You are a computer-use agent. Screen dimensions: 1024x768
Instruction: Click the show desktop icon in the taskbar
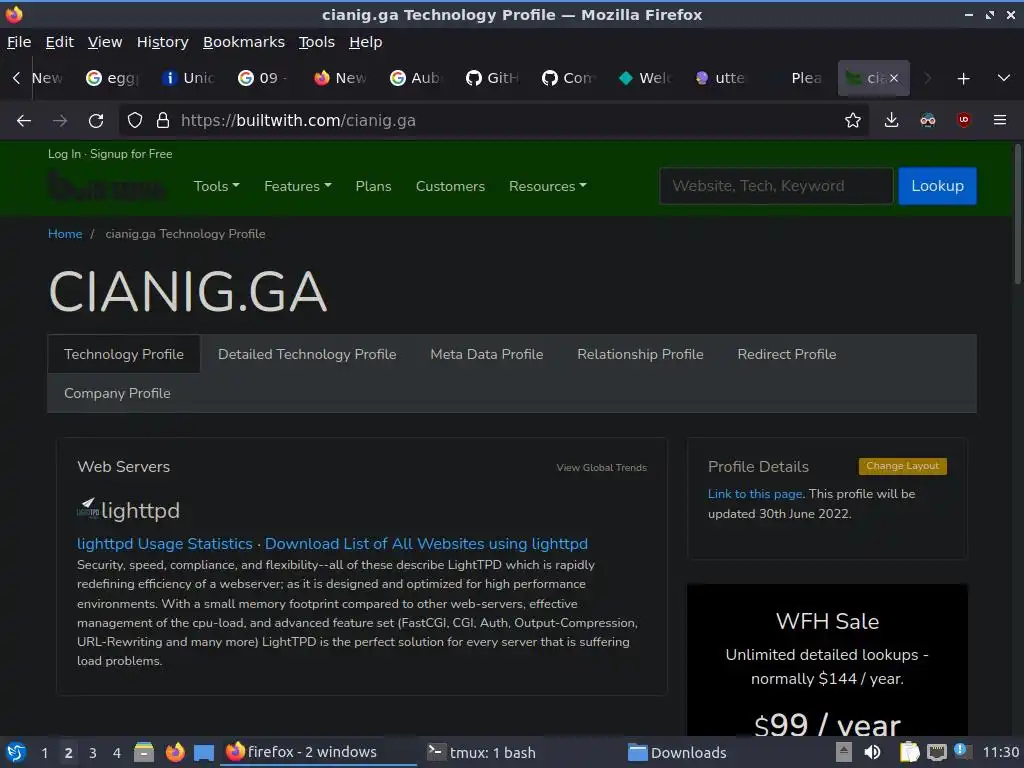[x=204, y=752]
